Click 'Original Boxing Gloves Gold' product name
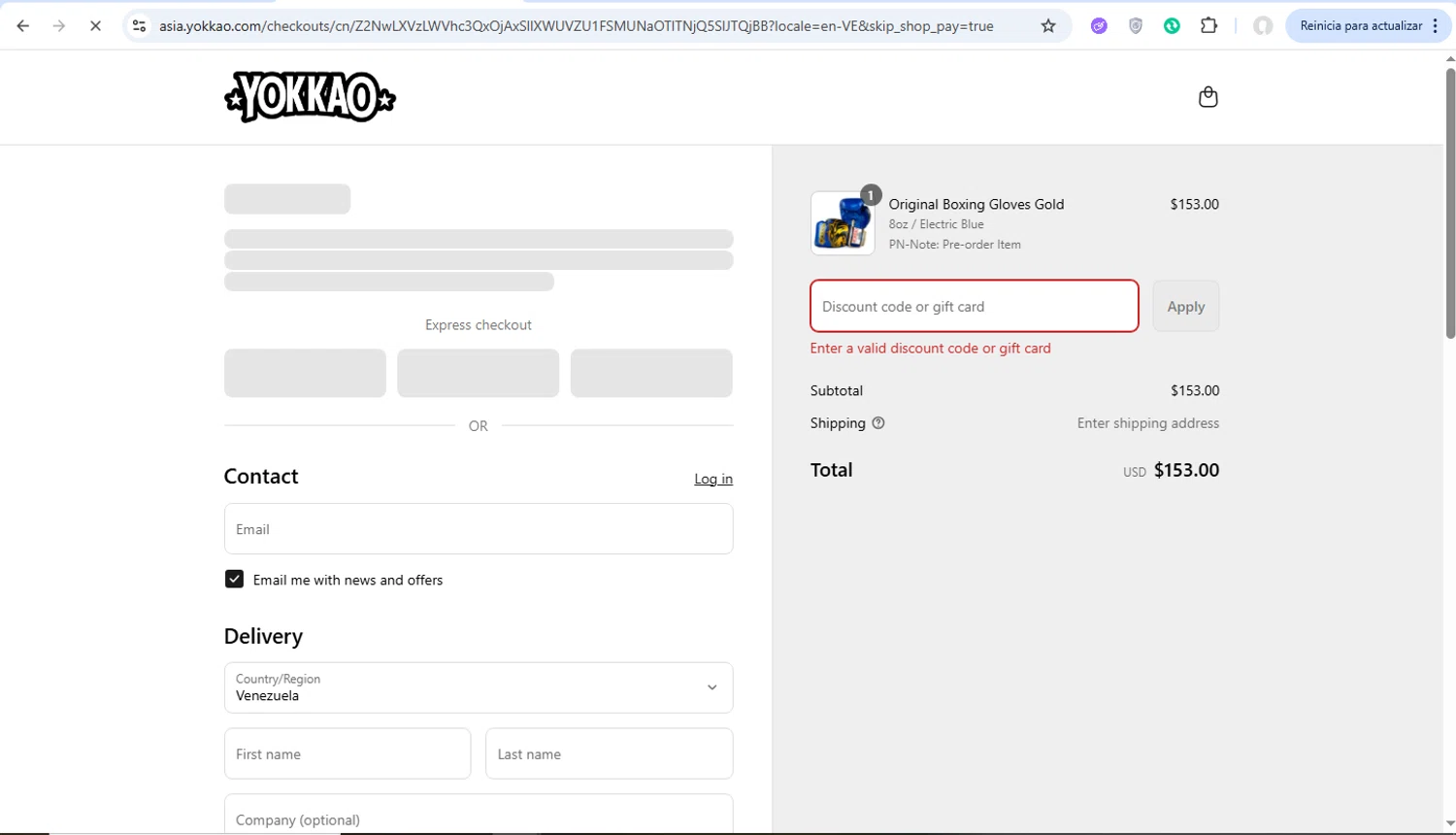This screenshot has width=1456, height=835. [976, 204]
